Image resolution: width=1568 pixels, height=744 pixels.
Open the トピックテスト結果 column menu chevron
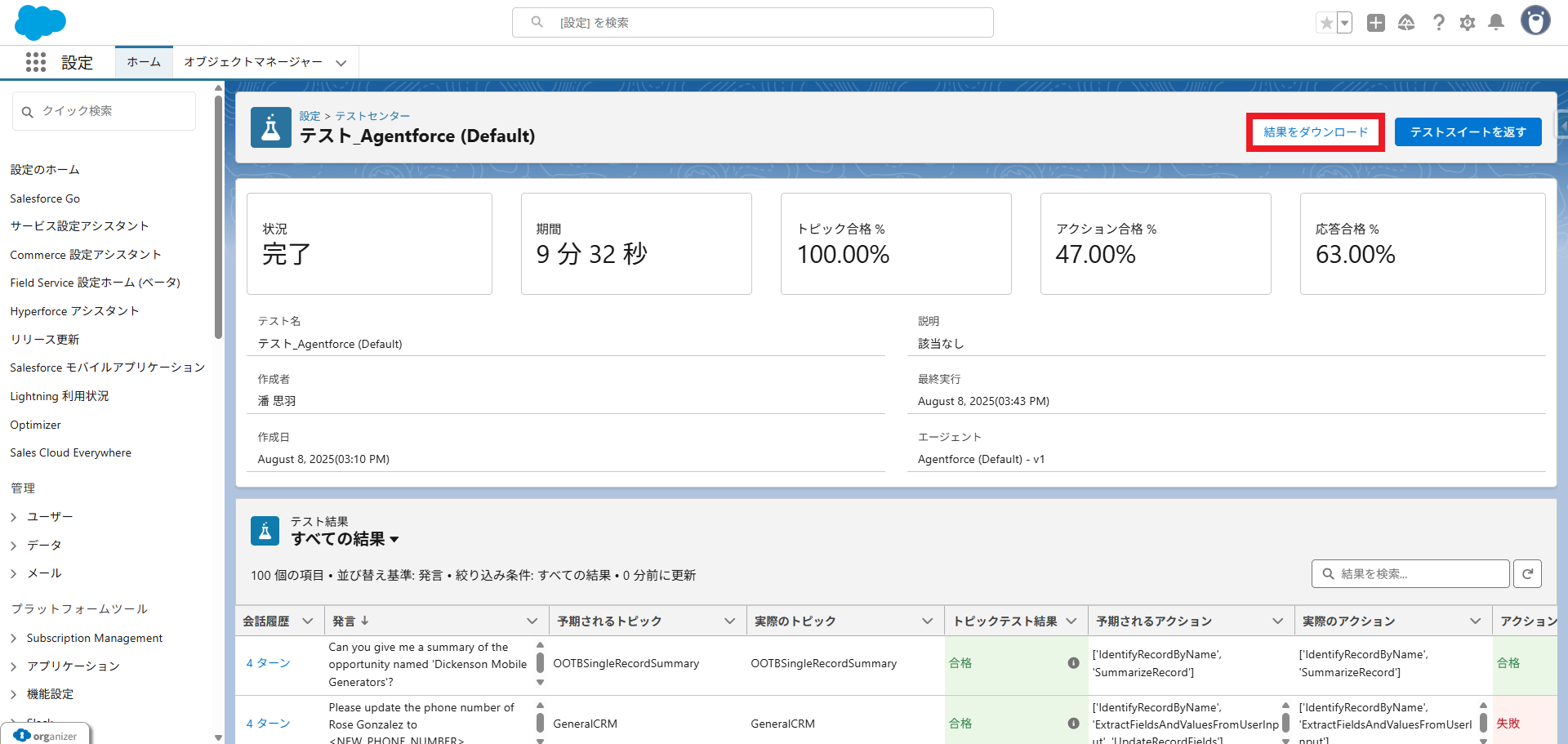1071,621
